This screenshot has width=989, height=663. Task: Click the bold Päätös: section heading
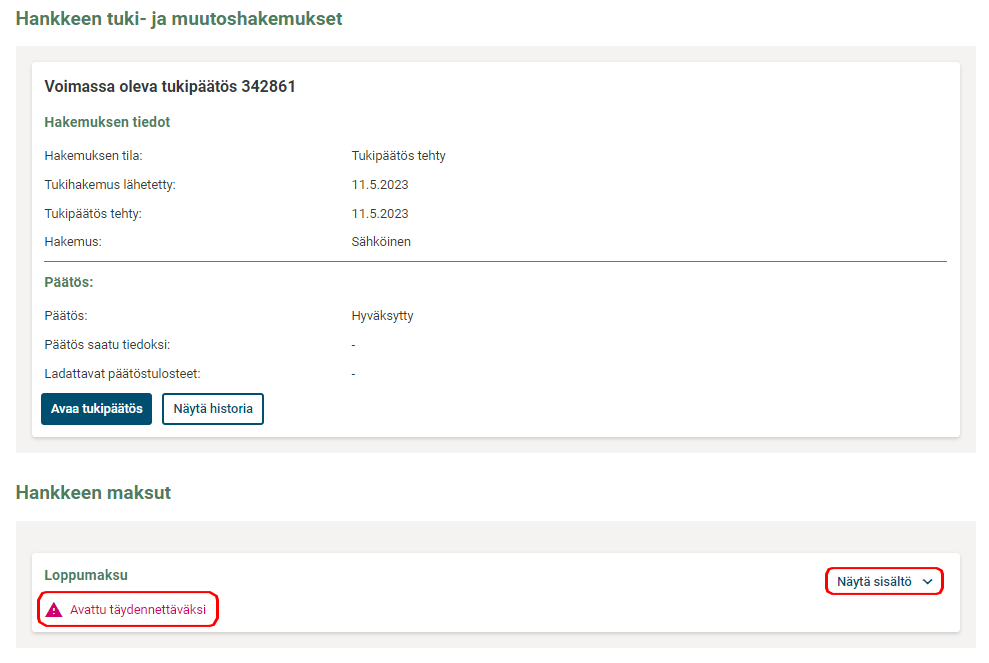point(69,282)
